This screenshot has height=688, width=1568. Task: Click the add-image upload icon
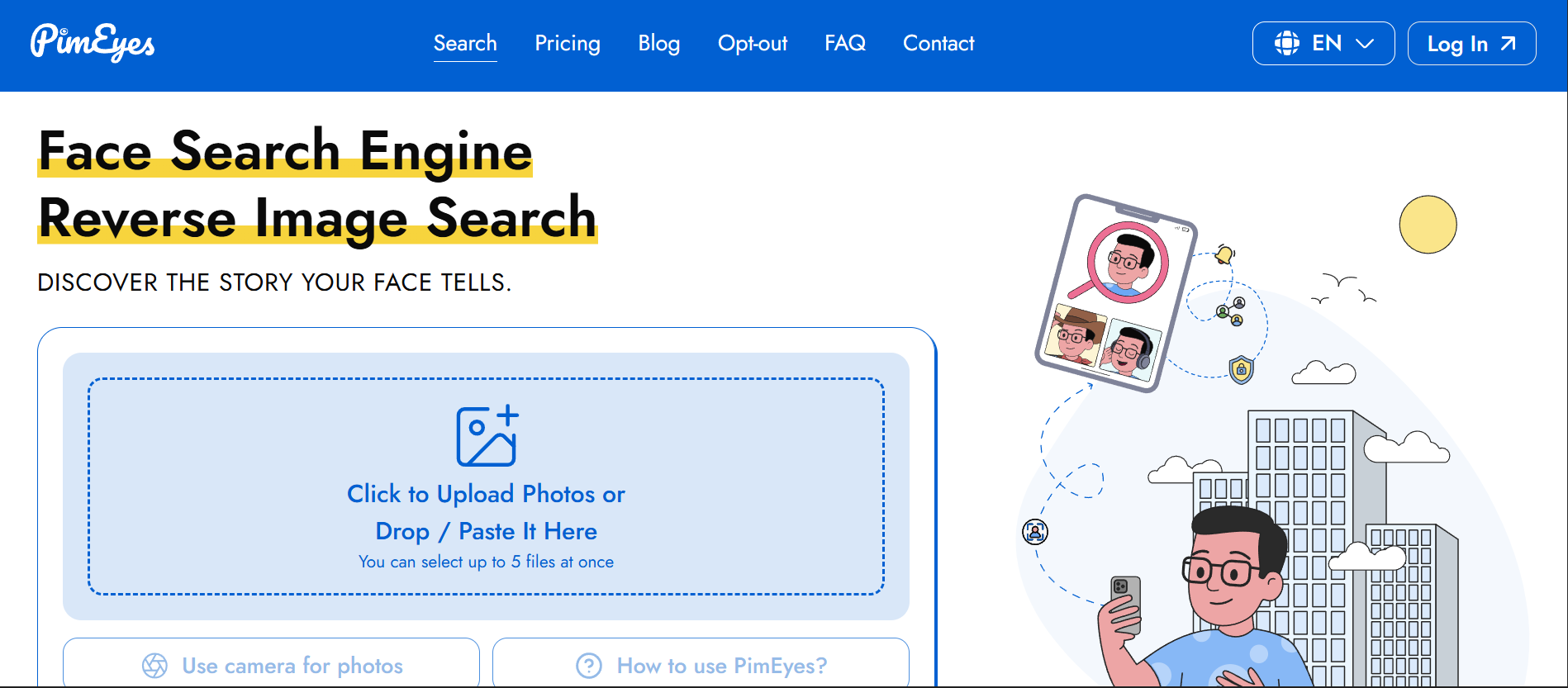[487, 436]
